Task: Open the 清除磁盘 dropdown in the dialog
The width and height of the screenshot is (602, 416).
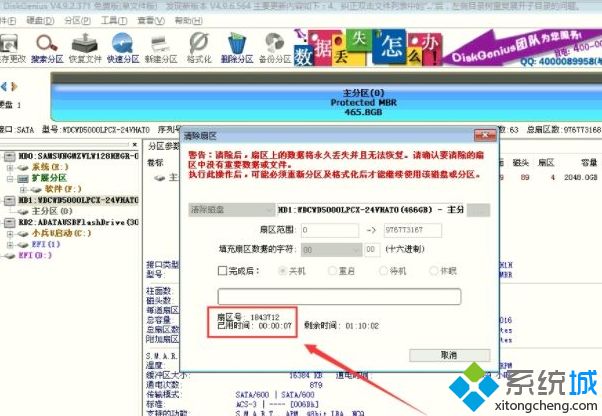Action: [232, 210]
